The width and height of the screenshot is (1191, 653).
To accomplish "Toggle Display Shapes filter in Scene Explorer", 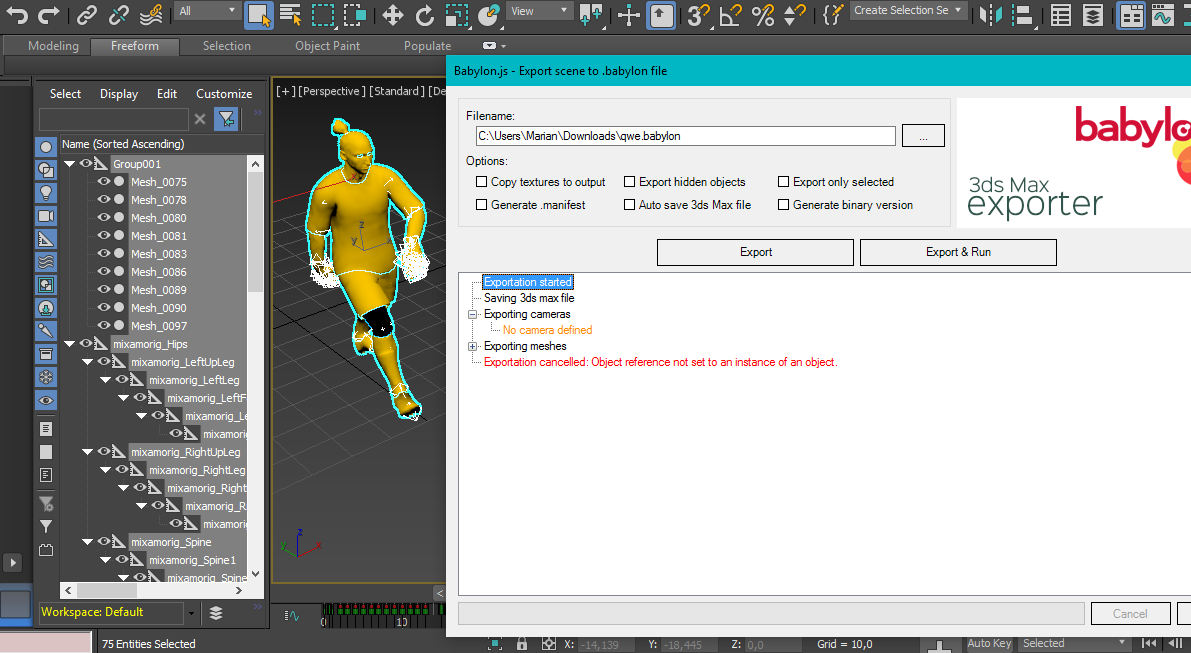I will point(46,170).
